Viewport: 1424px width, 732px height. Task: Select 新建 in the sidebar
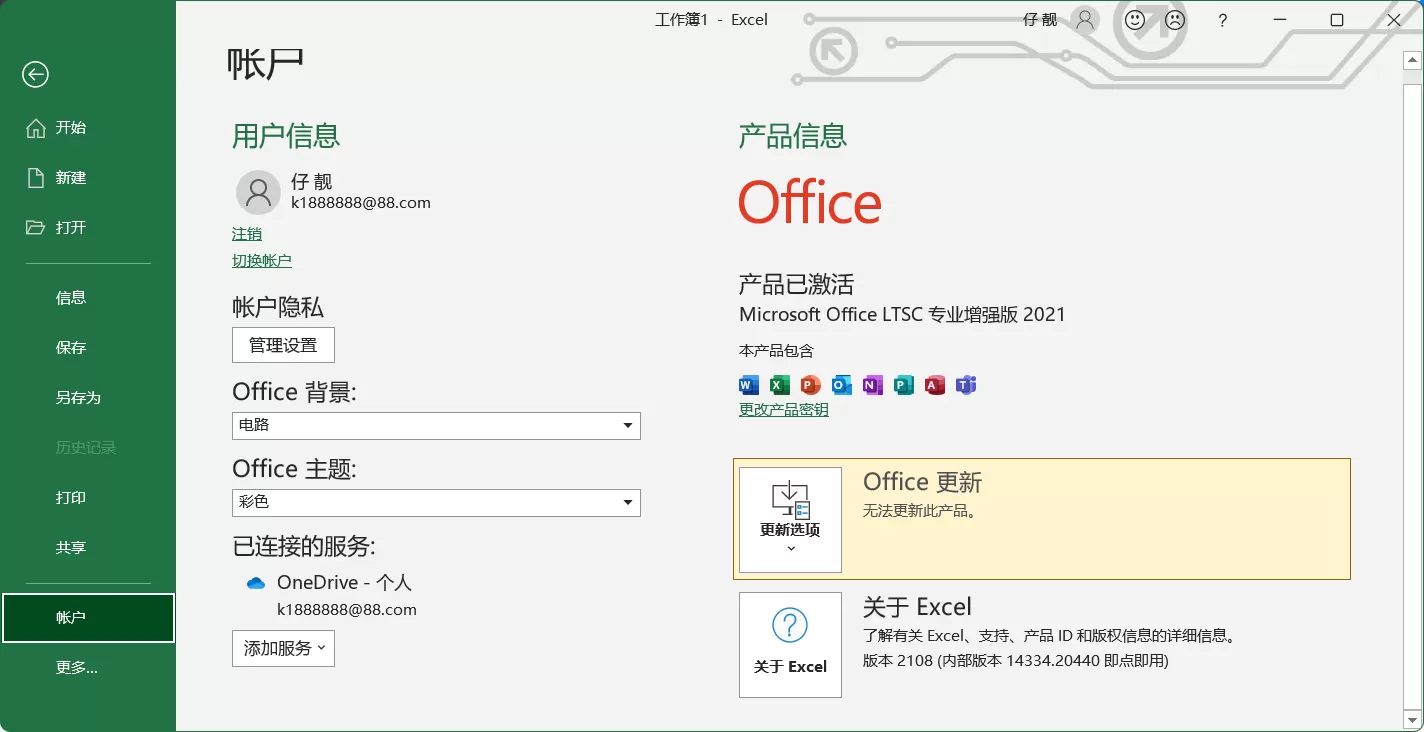tap(70, 177)
